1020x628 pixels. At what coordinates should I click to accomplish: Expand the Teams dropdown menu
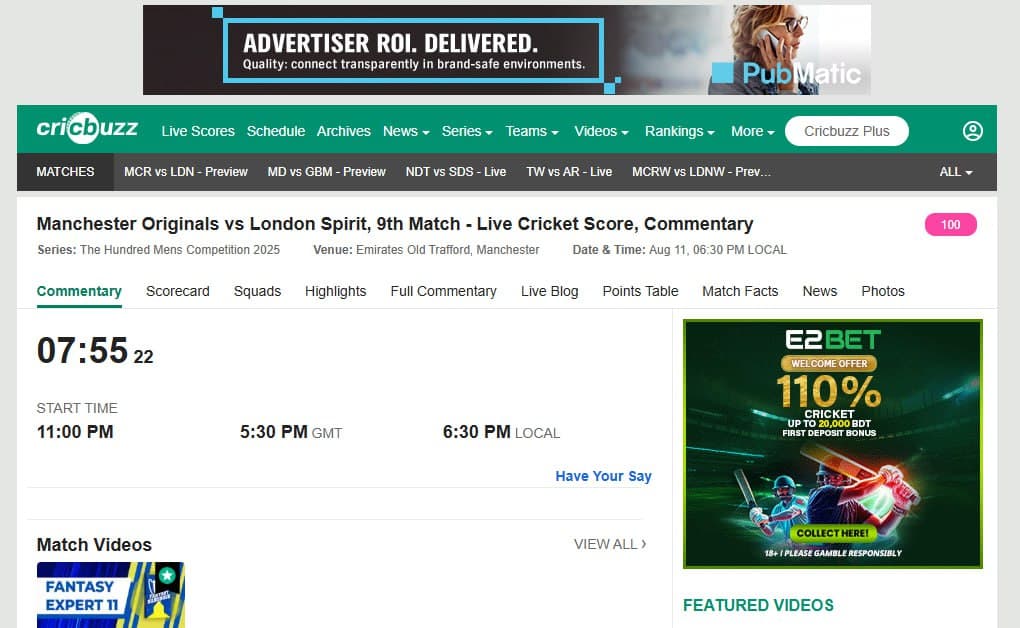coord(532,131)
